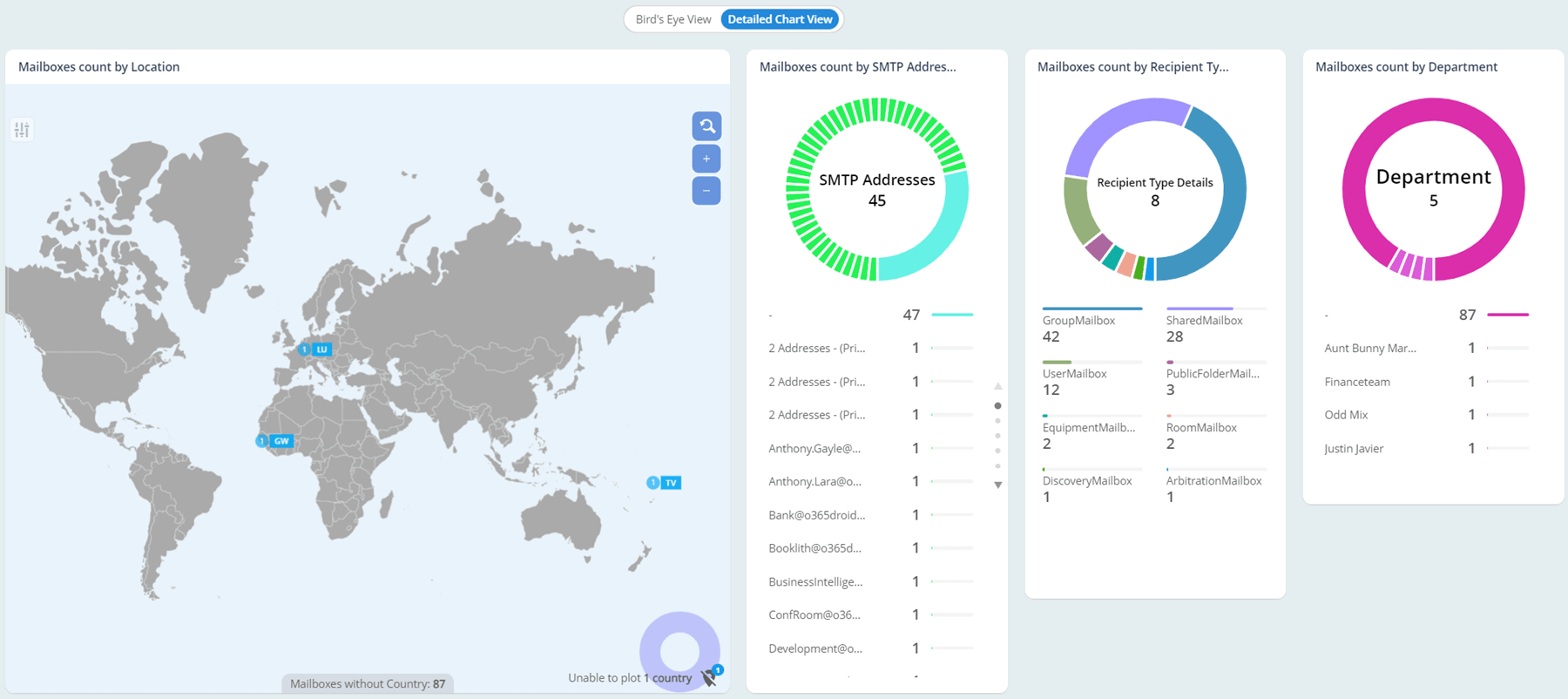Click 'Mailboxes count by Recipient Ty...' title
This screenshot has height=699, width=1568.
pyautogui.click(x=1133, y=67)
